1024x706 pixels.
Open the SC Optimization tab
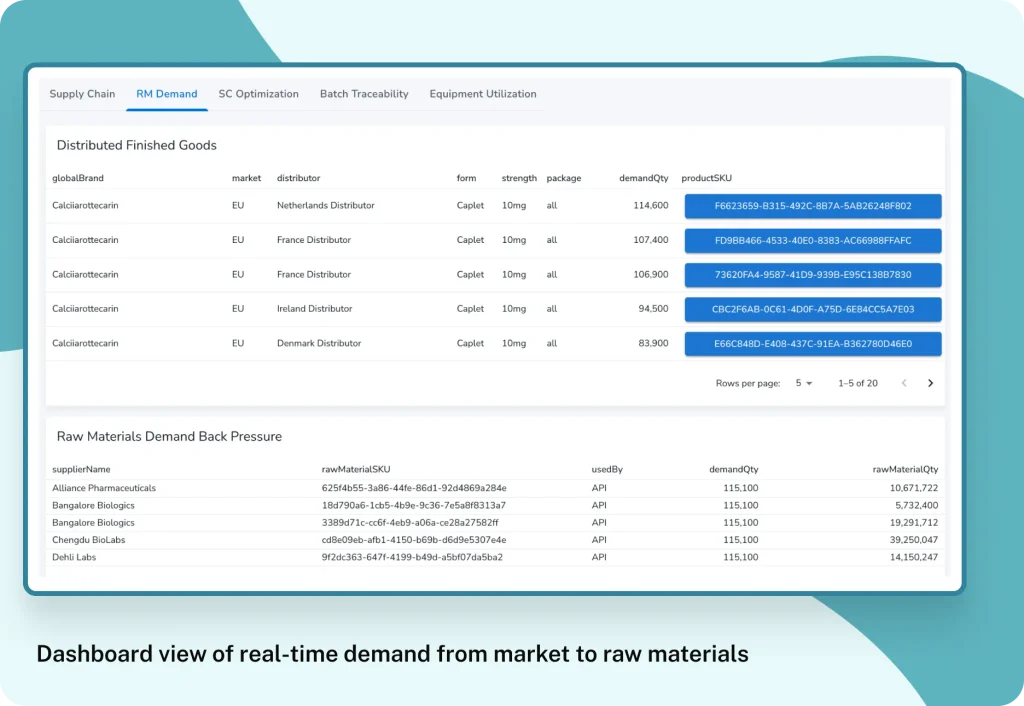click(258, 94)
